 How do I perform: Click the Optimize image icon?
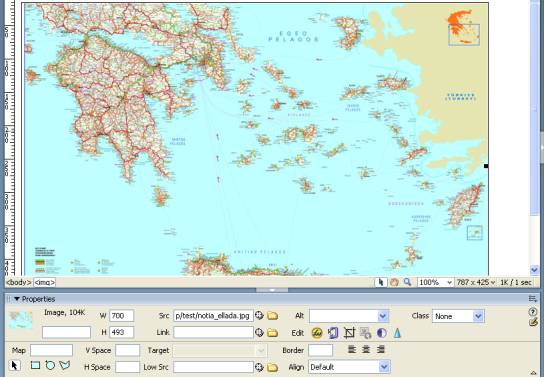pos(333,333)
